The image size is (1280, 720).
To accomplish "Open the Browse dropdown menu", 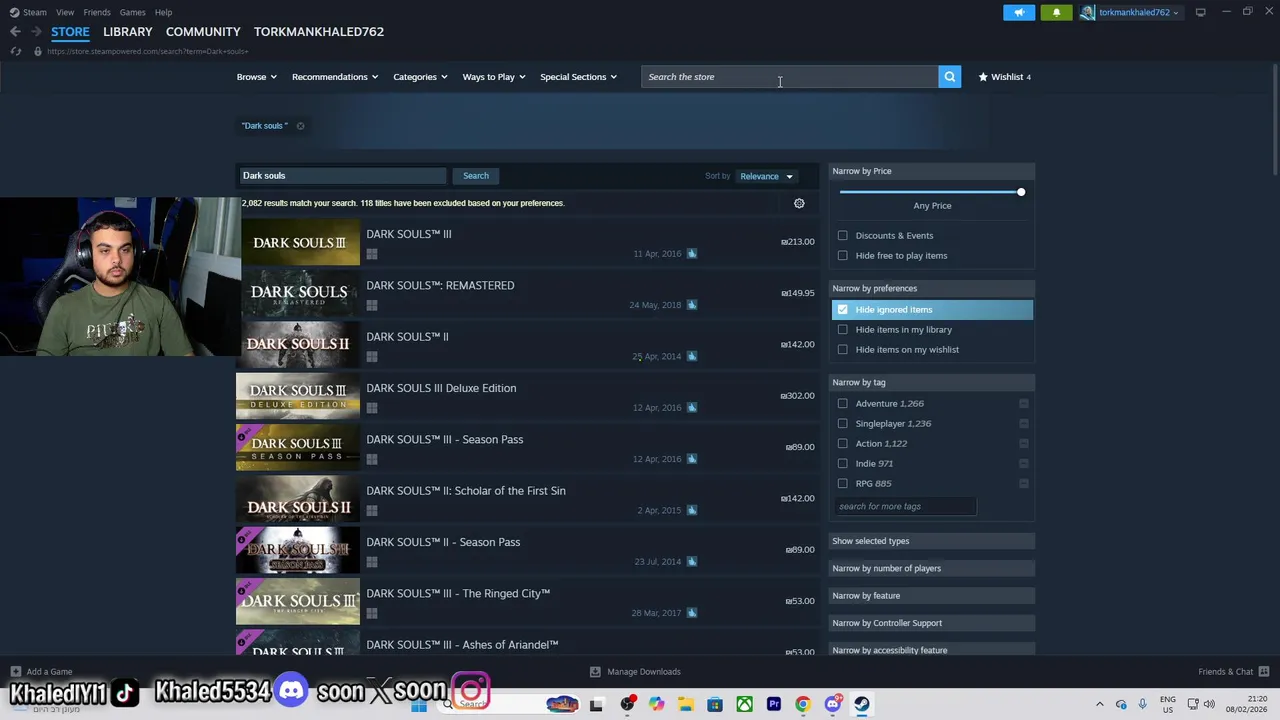I will coord(257,77).
